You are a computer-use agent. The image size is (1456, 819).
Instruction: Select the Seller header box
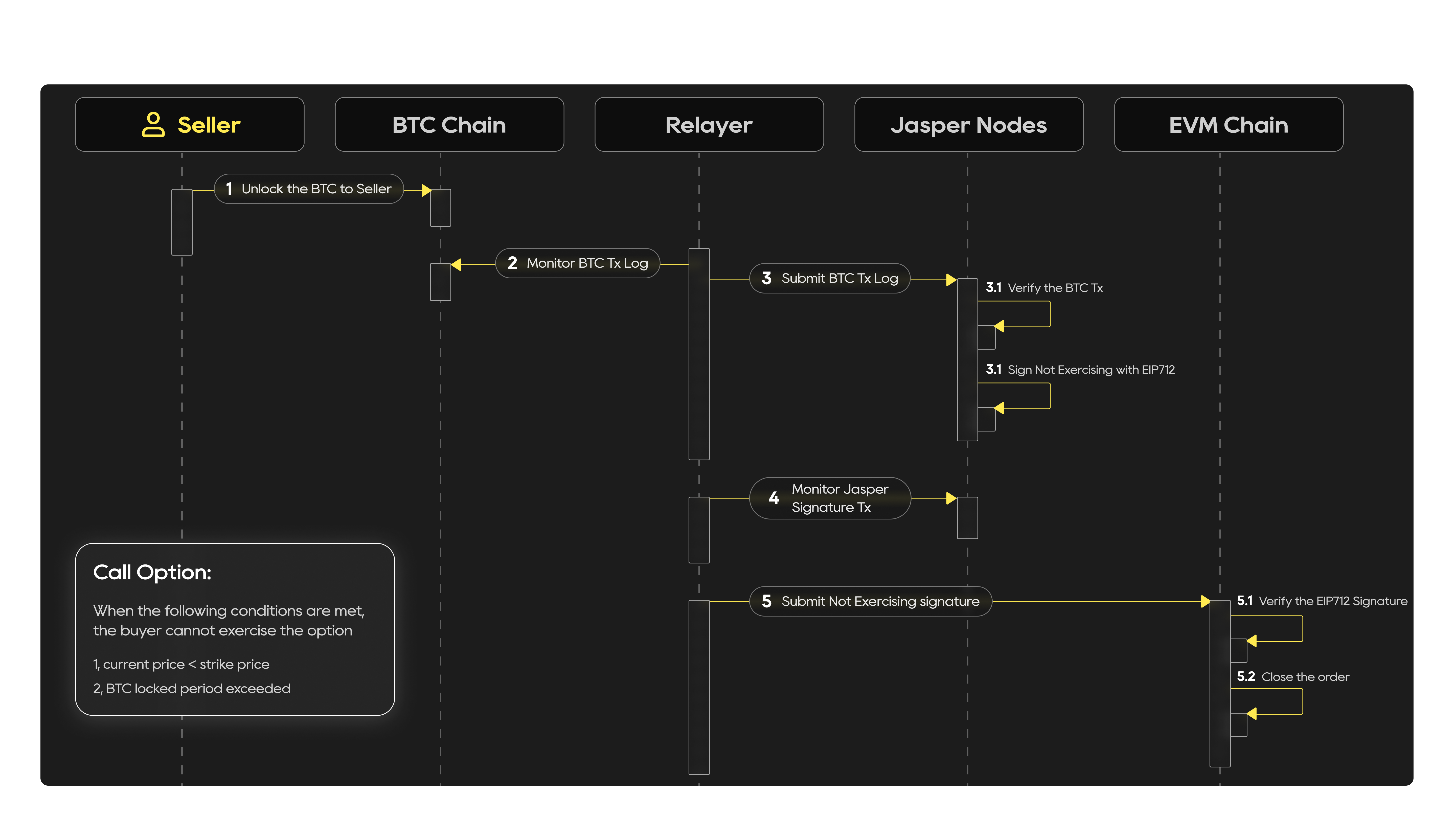(189, 124)
